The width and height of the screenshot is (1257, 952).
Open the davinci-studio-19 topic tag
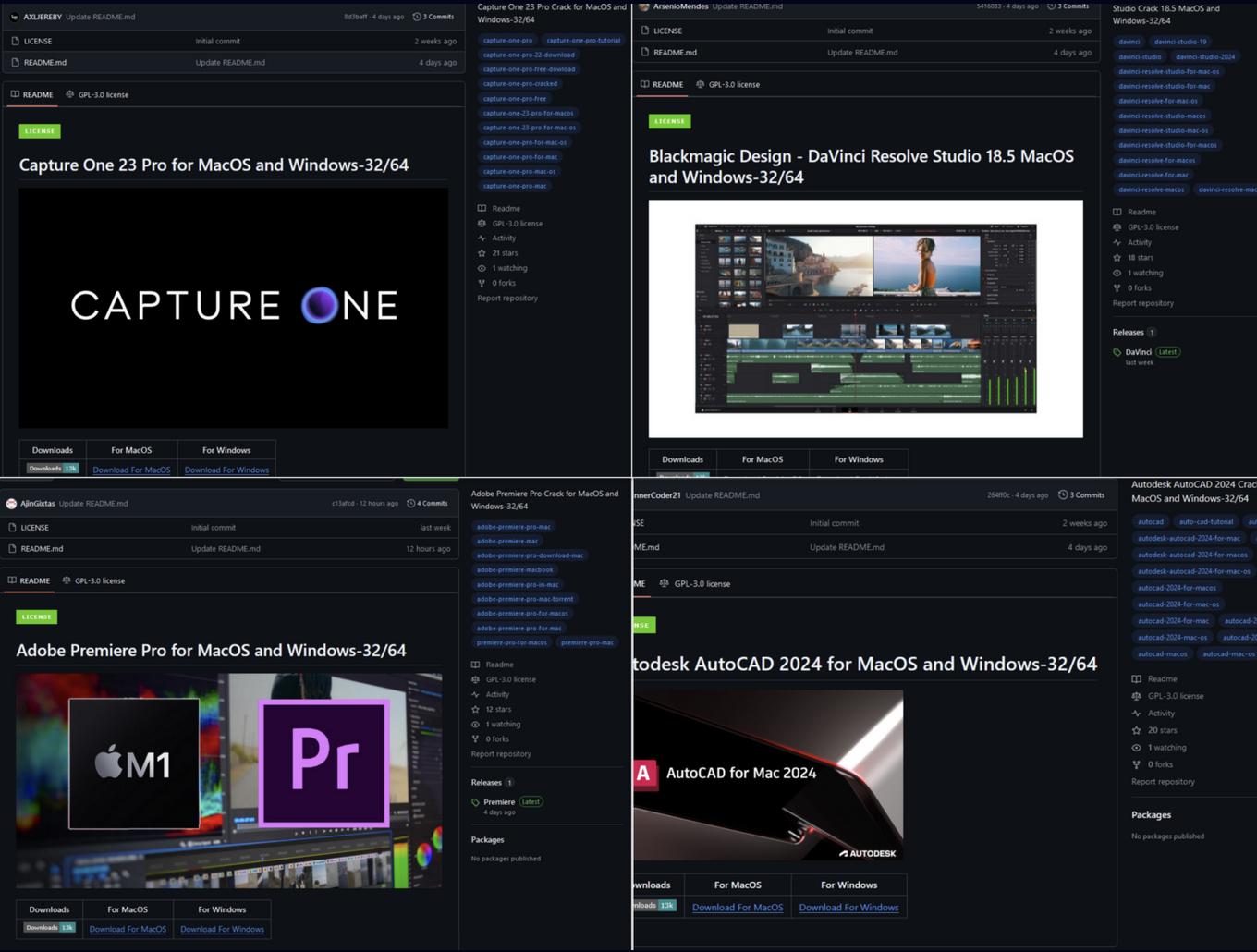coord(1180,42)
